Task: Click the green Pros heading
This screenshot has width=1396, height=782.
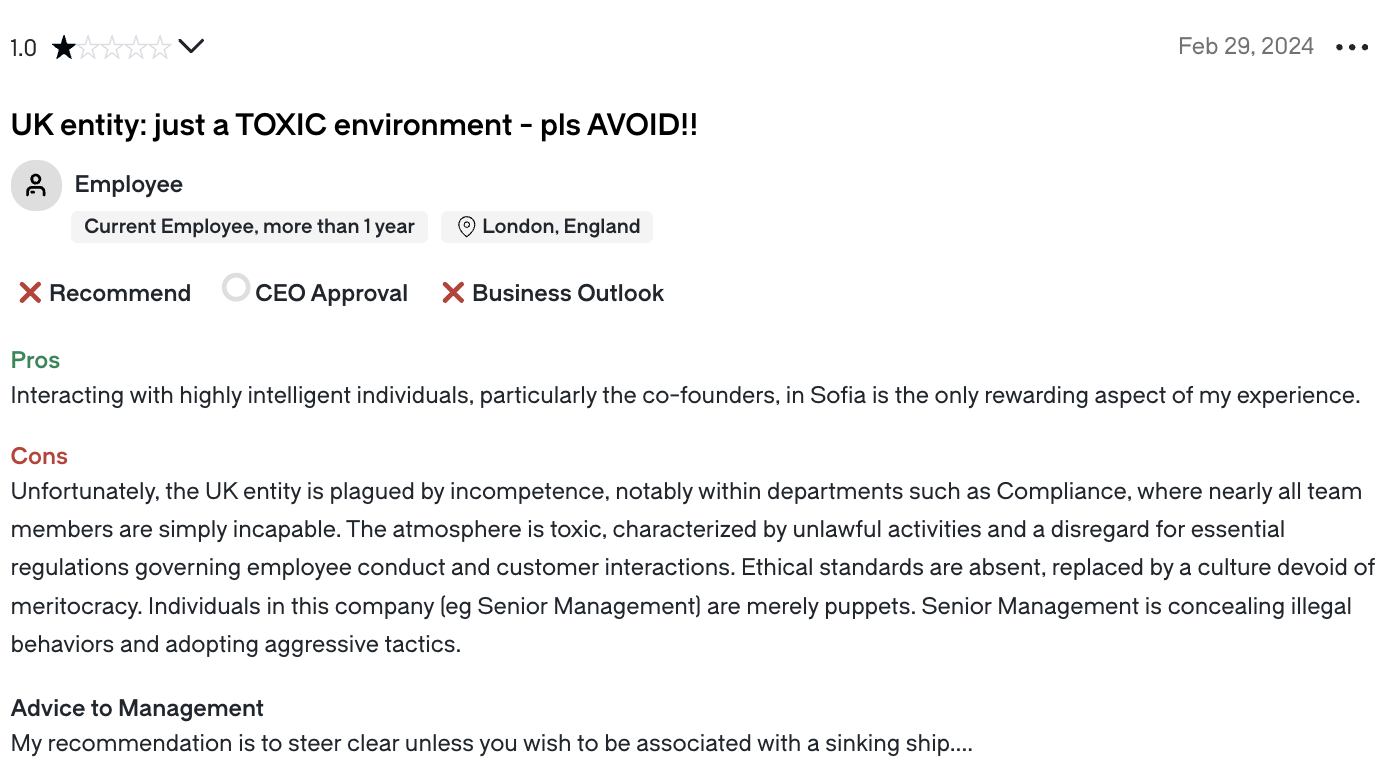Action: point(35,360)
